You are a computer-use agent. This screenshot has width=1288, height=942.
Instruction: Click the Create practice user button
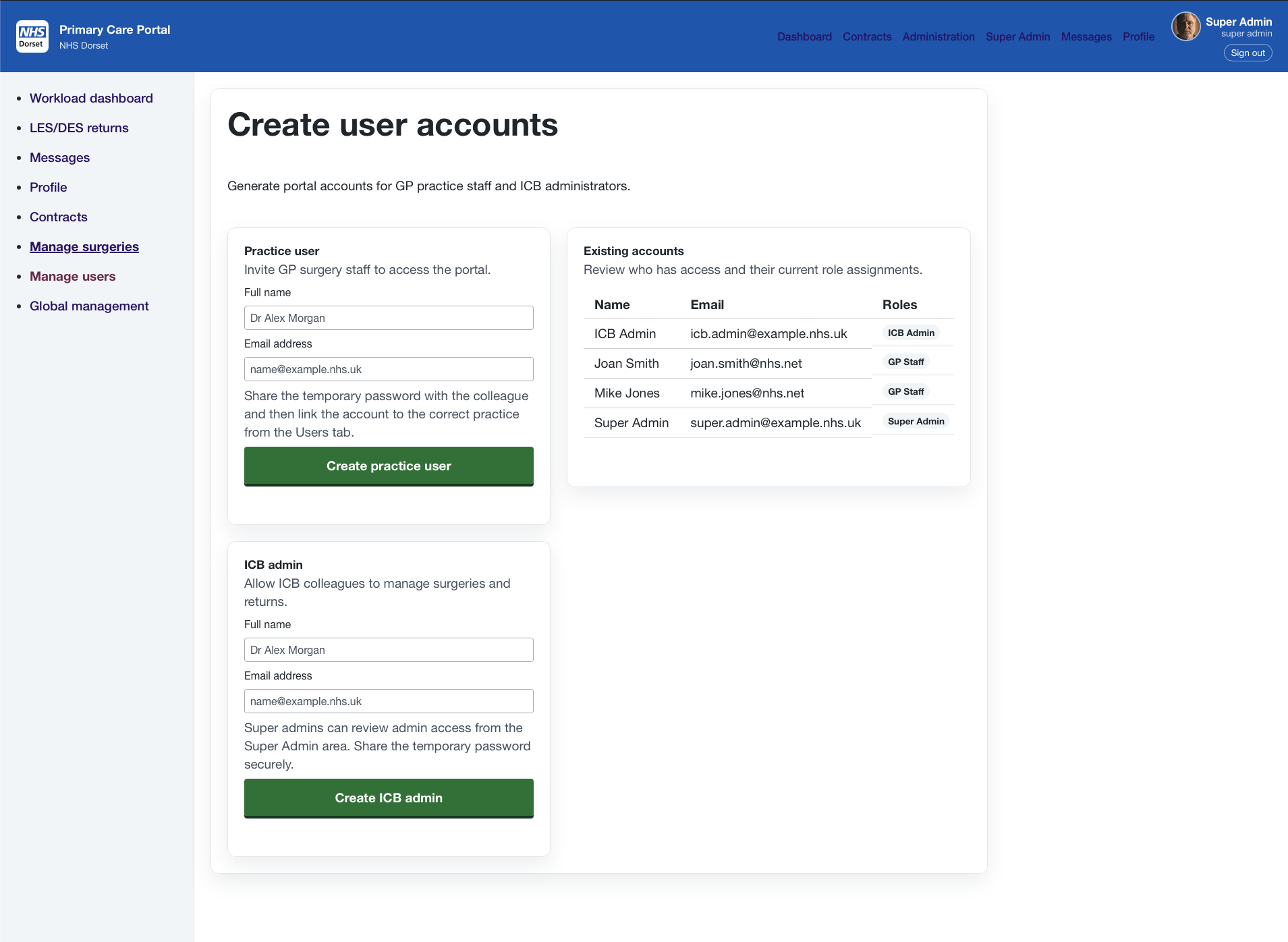point(389,466)
